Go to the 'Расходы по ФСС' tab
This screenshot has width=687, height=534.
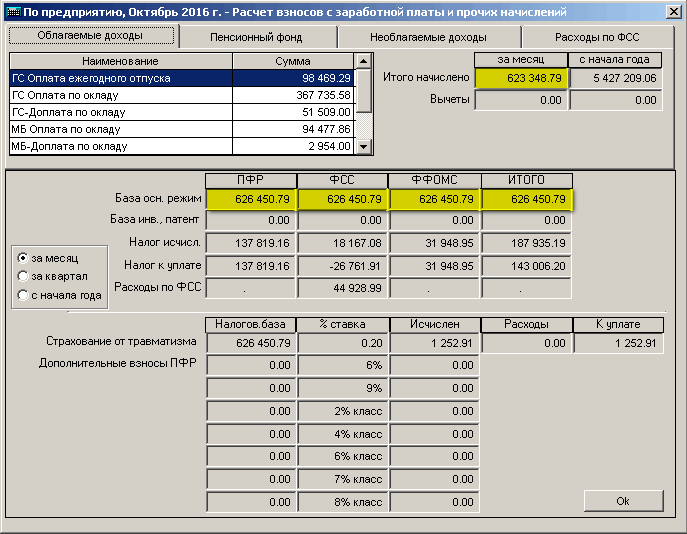(x=598, y=37)
